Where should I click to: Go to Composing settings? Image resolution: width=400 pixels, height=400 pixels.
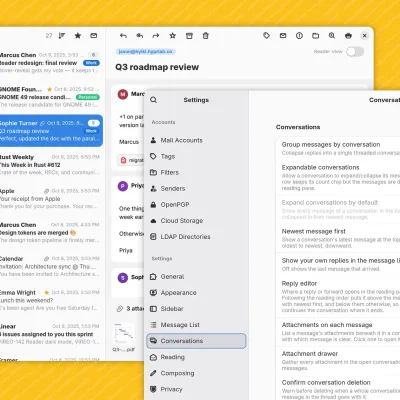[196, 373]
